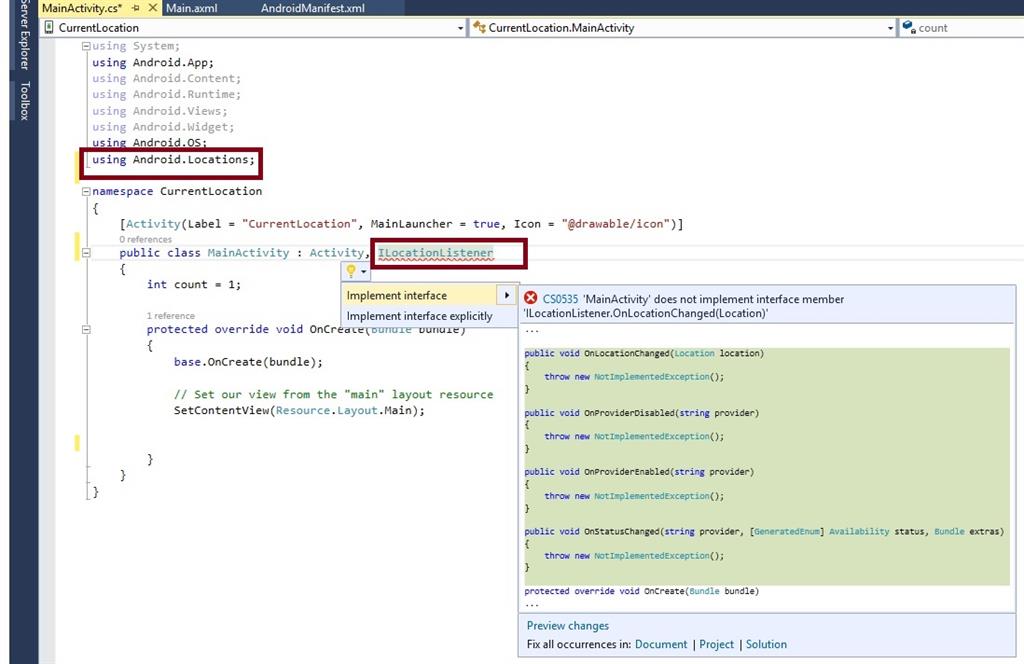Image resolution: width=1024 pixels, height=664 pixels.
Task: Open the Toolbox side panel
Action: click(25, 101)
